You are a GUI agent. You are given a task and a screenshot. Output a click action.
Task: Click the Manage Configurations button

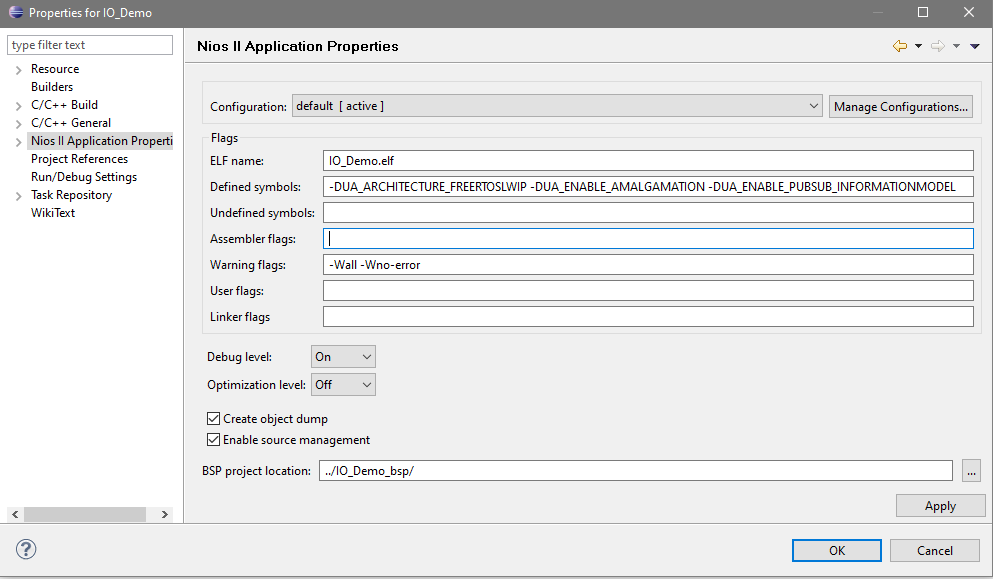[900, 106]
